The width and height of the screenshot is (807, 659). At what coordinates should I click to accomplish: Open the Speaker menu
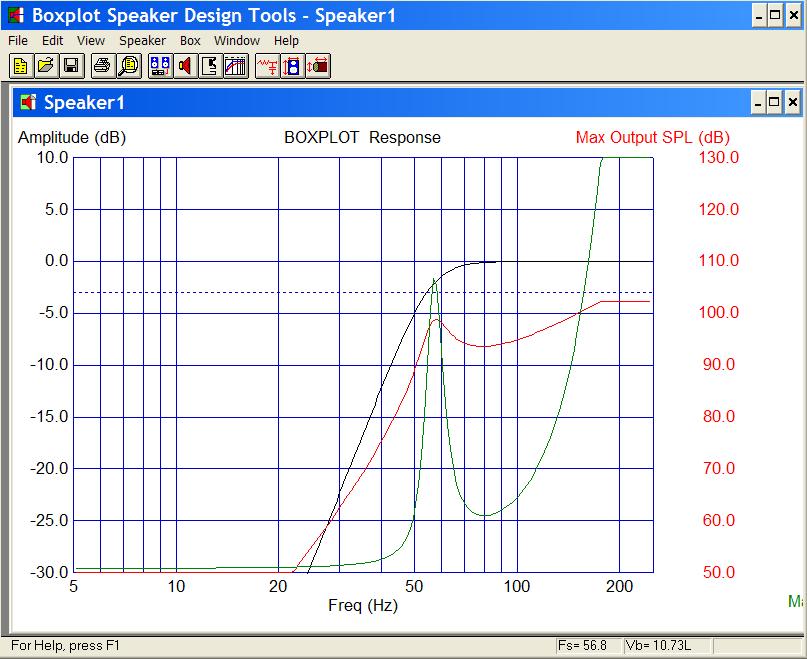pos(143,40)
